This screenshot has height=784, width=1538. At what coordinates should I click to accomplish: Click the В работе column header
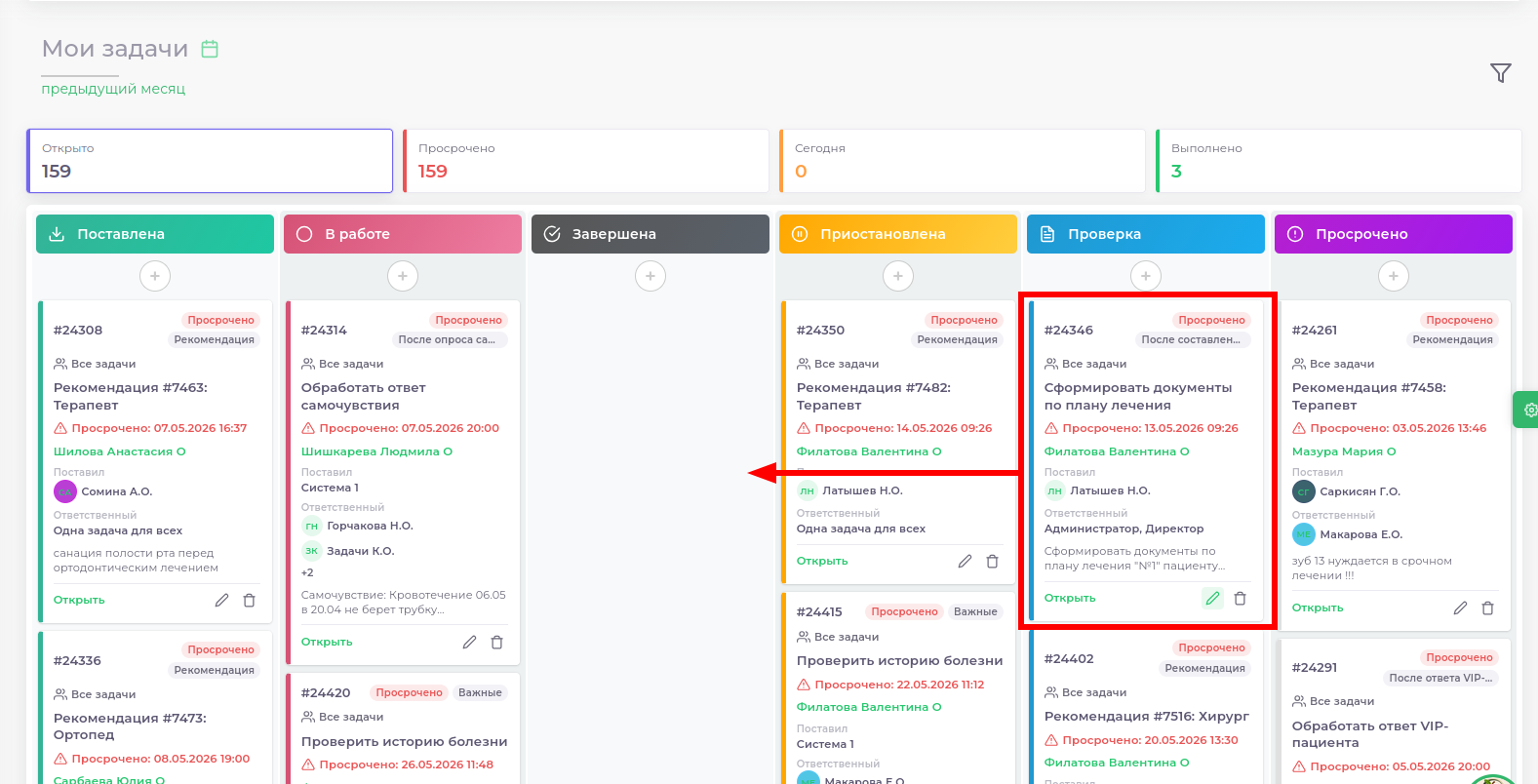403,234
